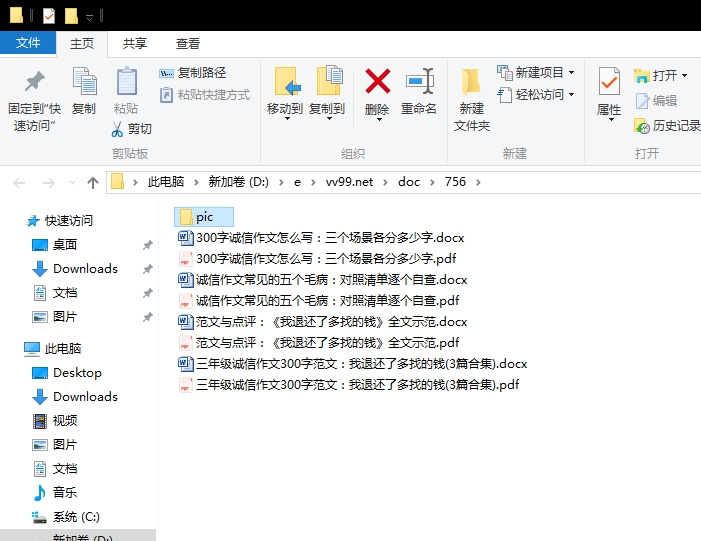This screenshot has height=541, width=701.
Task: Open 视频 in the sidebar
Action: (x=55, y=421)
